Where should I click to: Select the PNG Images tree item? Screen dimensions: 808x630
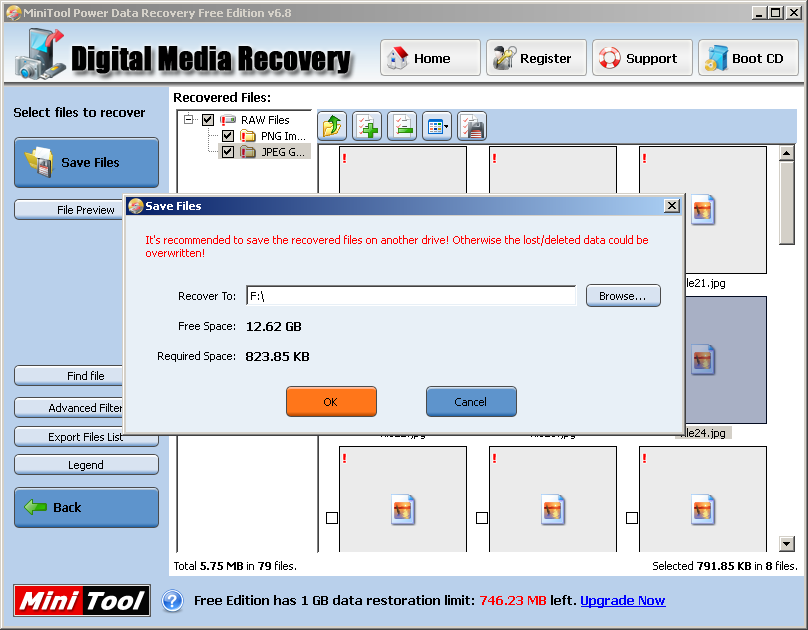click(x=283, y=136)
